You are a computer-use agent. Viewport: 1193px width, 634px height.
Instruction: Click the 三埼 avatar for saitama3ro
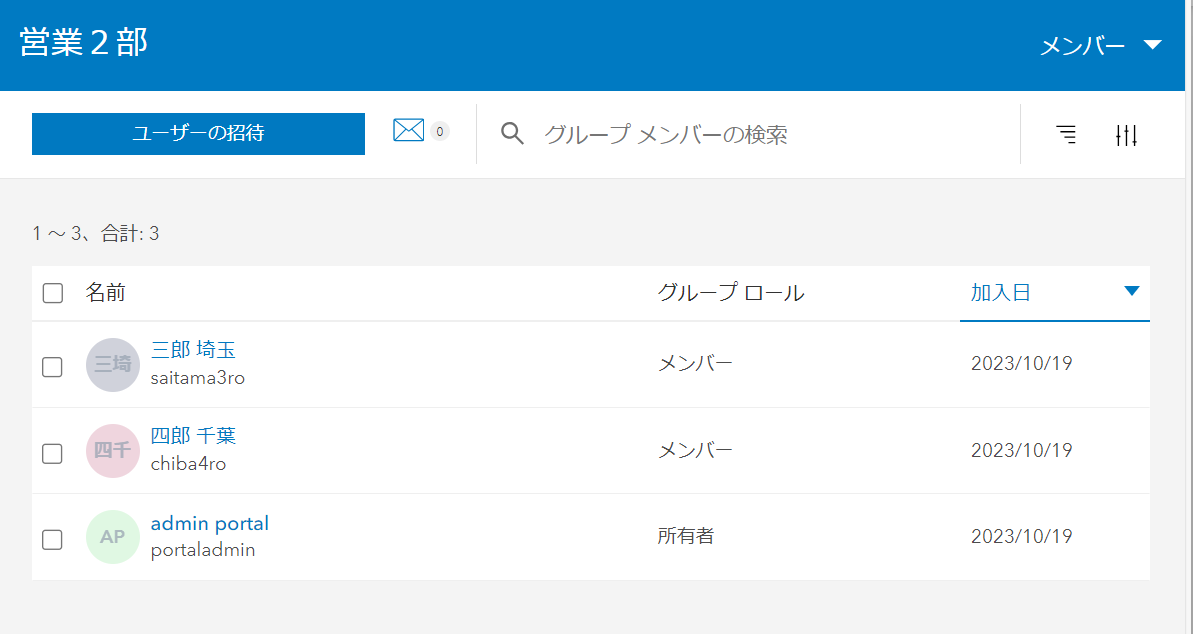pos(113,365)
